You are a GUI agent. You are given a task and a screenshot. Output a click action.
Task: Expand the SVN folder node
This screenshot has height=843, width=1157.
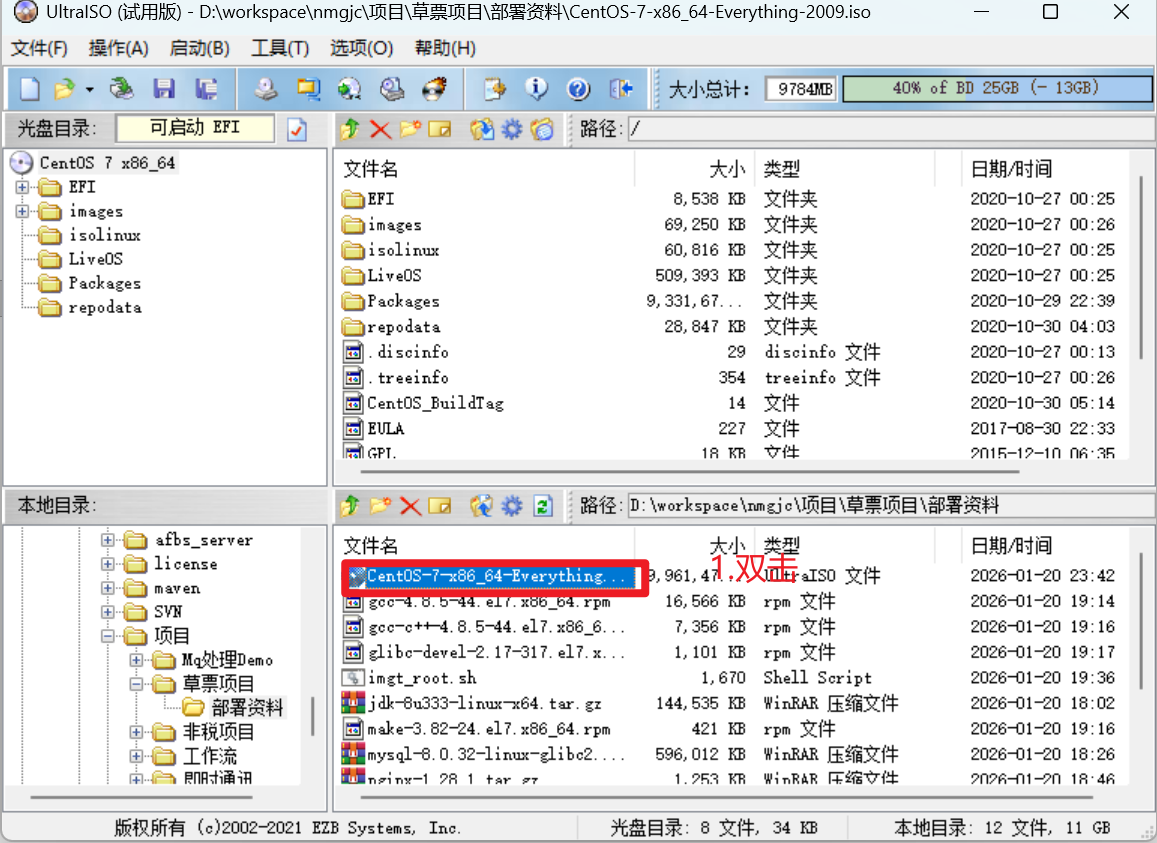tap(108, 612)
